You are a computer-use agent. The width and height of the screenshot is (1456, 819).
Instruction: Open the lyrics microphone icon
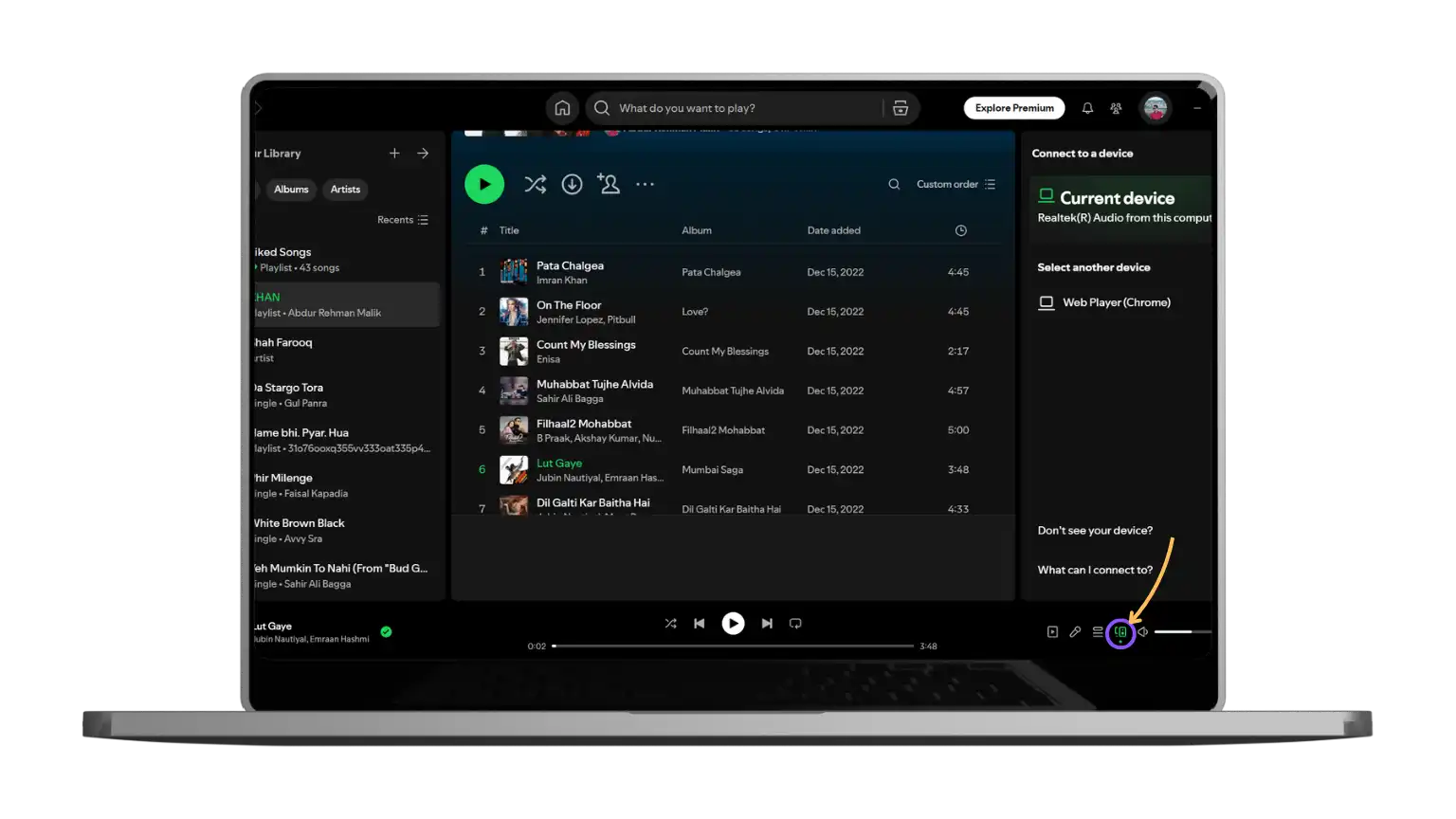point(1075,632)
